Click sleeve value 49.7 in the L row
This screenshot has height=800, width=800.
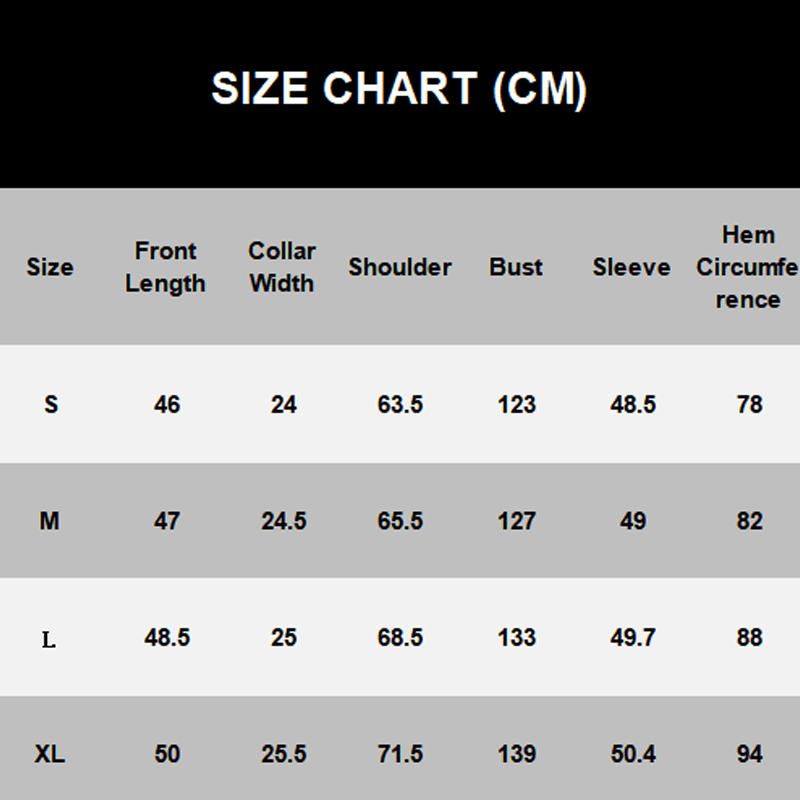pyautogui.click(x=633, y=637)
